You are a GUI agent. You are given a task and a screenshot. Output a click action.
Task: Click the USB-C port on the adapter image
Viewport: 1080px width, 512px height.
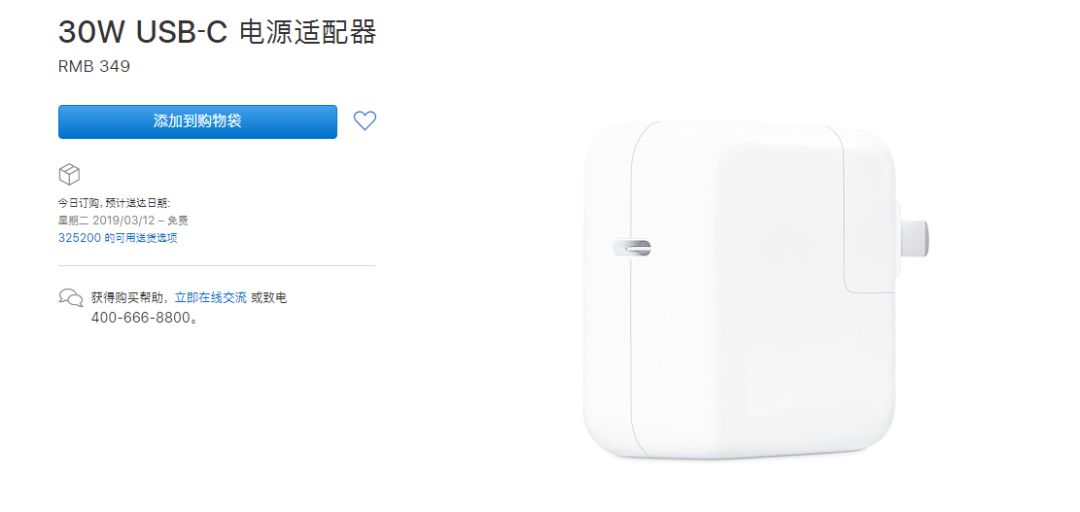(x=632, y=247)
